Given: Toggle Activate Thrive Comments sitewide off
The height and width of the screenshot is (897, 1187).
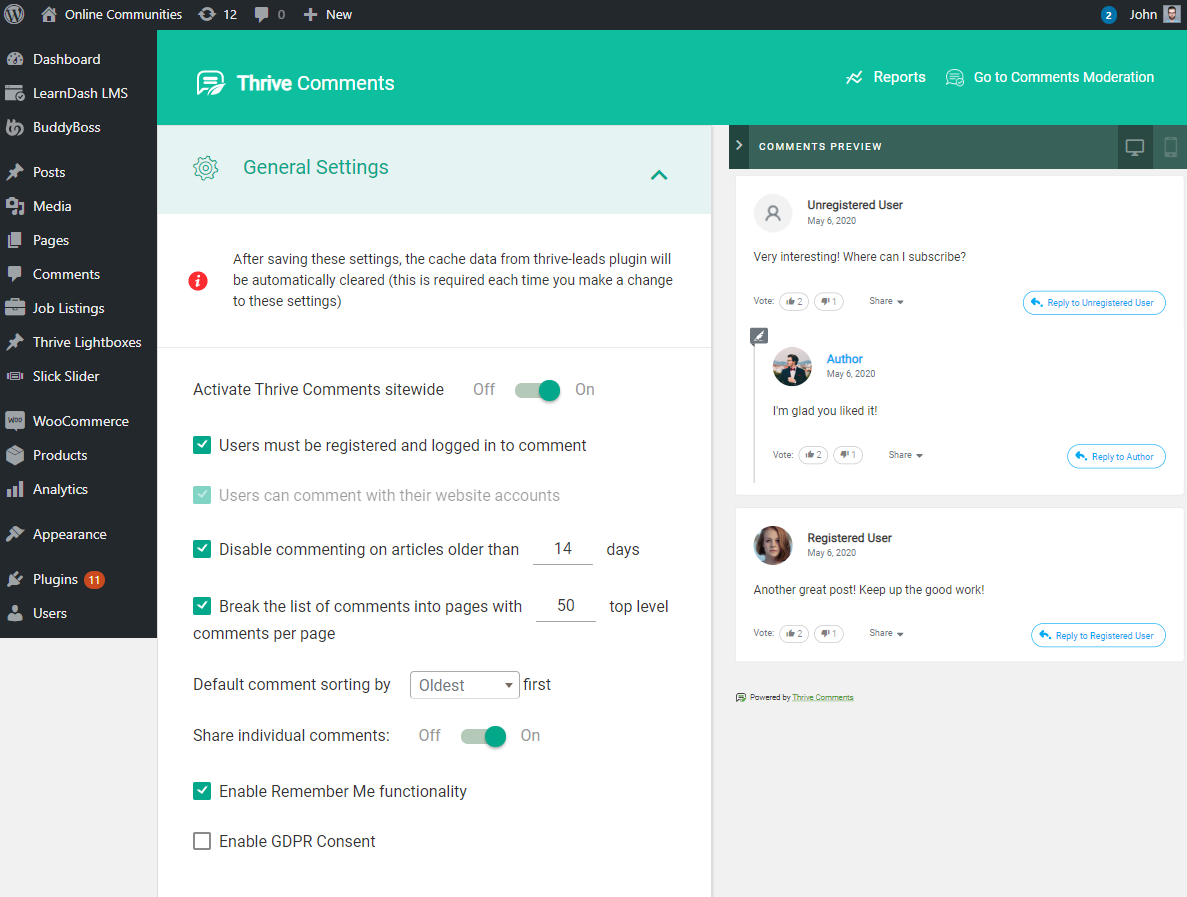Looking at the screenshot, I should tap(537, 390).
